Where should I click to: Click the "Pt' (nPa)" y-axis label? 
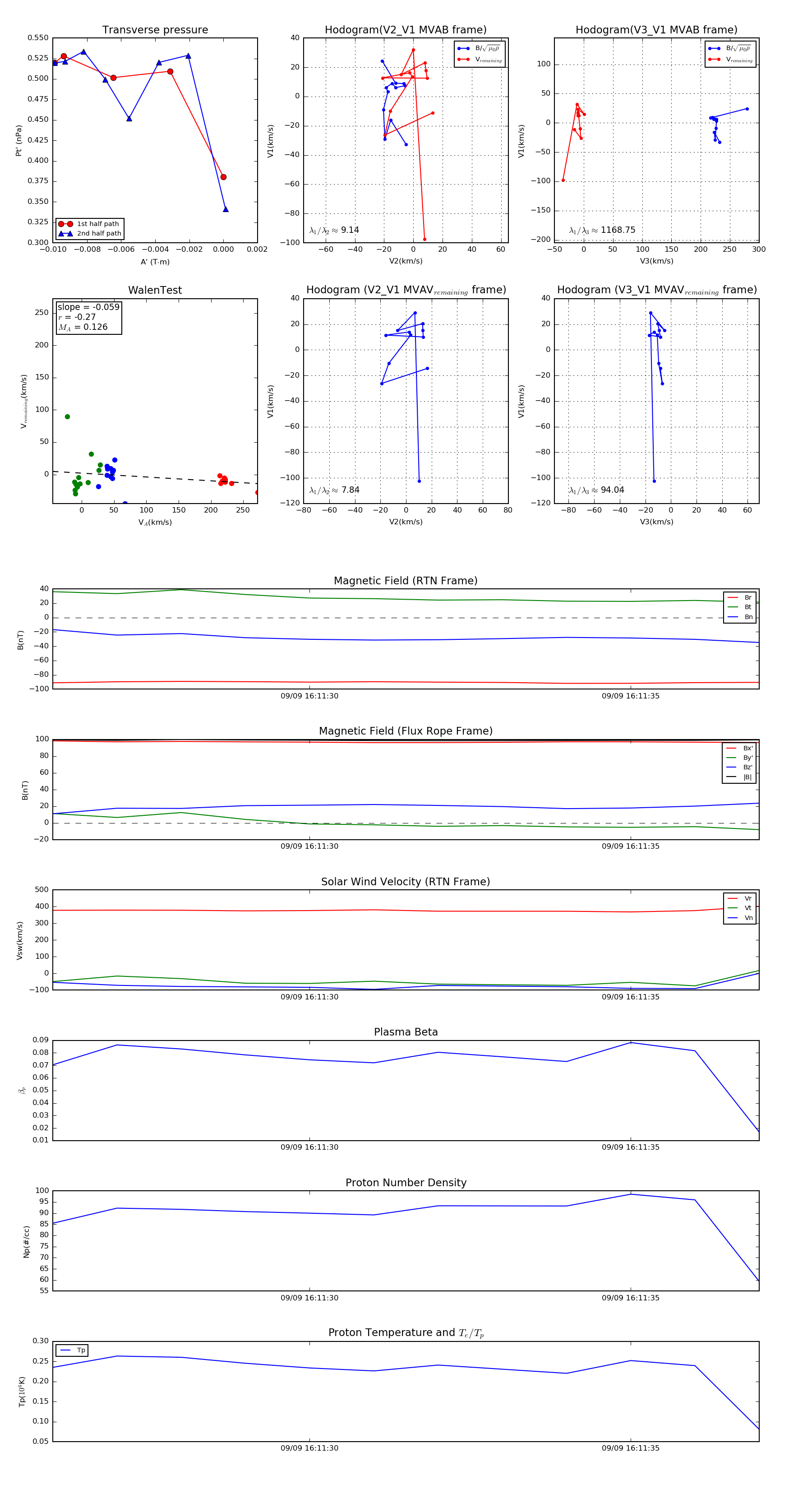18,140
